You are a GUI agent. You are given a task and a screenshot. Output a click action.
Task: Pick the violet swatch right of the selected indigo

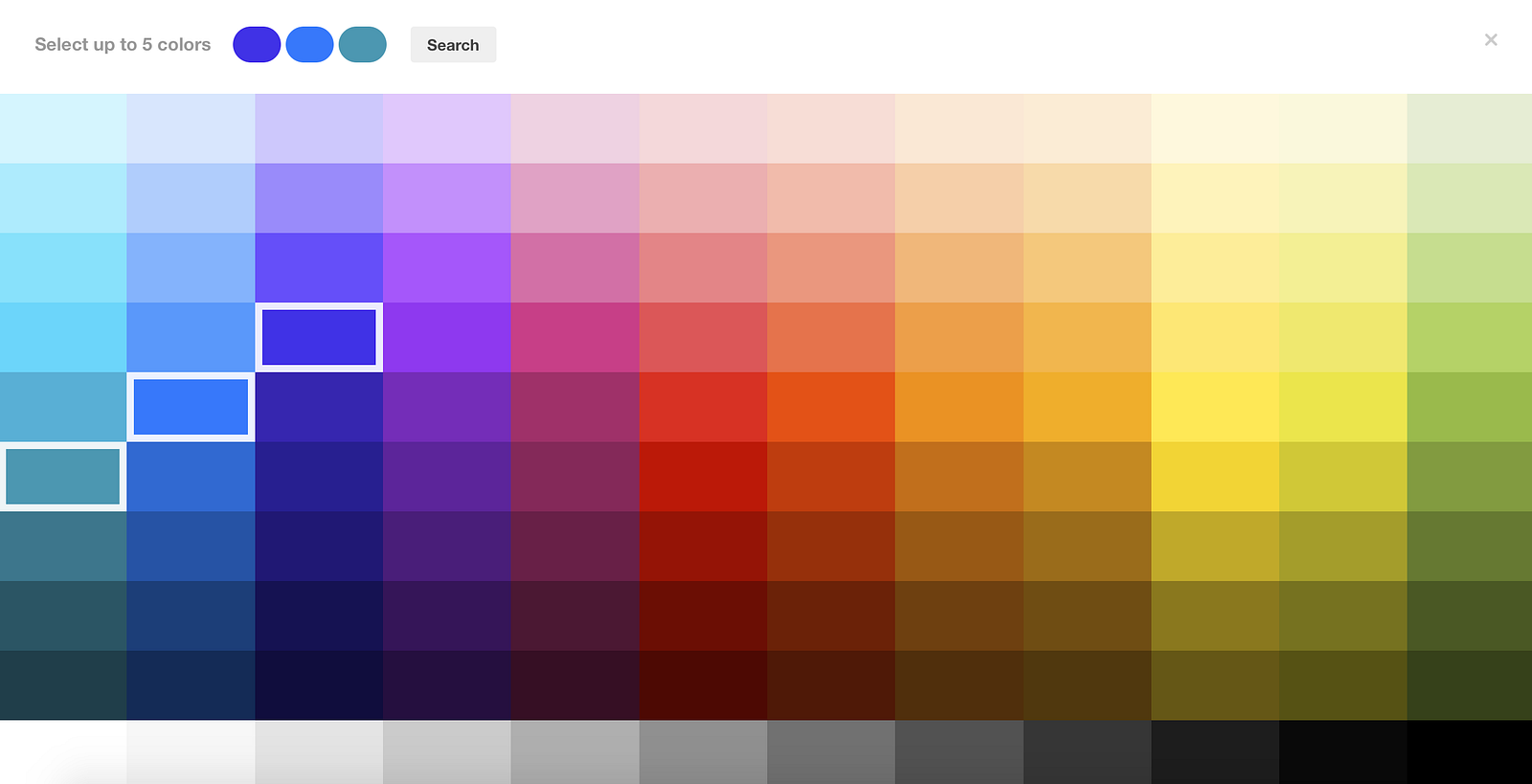[447, 337]
